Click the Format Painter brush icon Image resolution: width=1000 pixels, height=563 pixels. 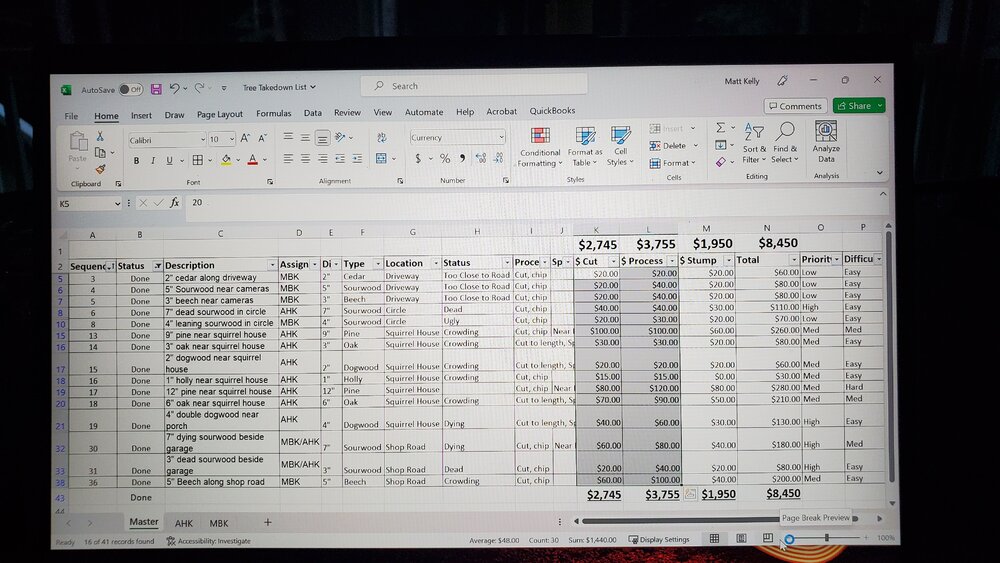(100, 169)
